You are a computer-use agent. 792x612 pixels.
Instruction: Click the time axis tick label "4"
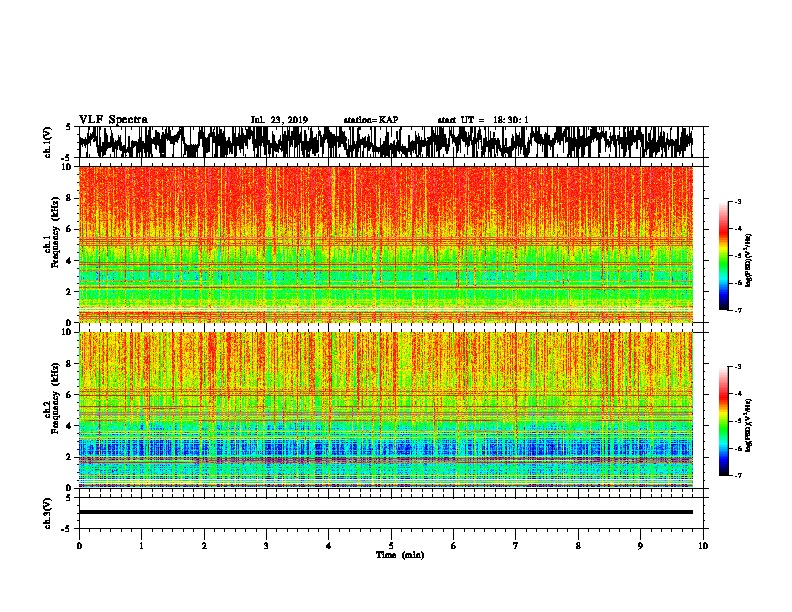pyautogui.click(x=329, y=546)
